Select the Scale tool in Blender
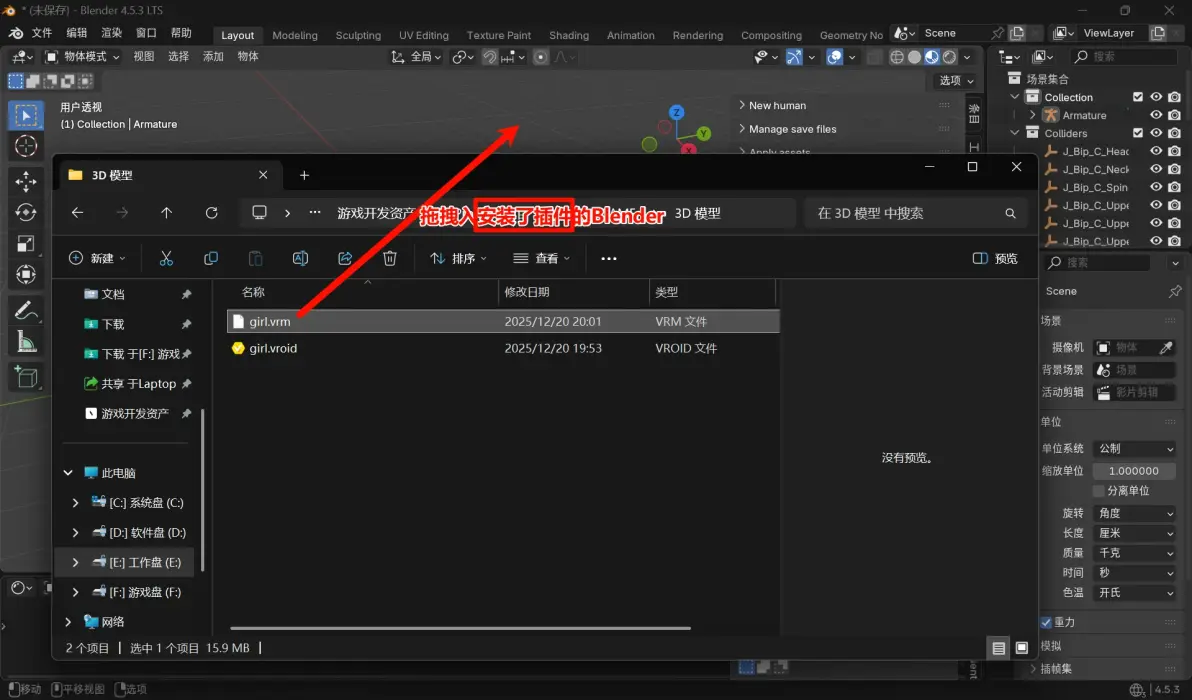1192x700 pixels. pyautogui.click(x=26, y=243)
